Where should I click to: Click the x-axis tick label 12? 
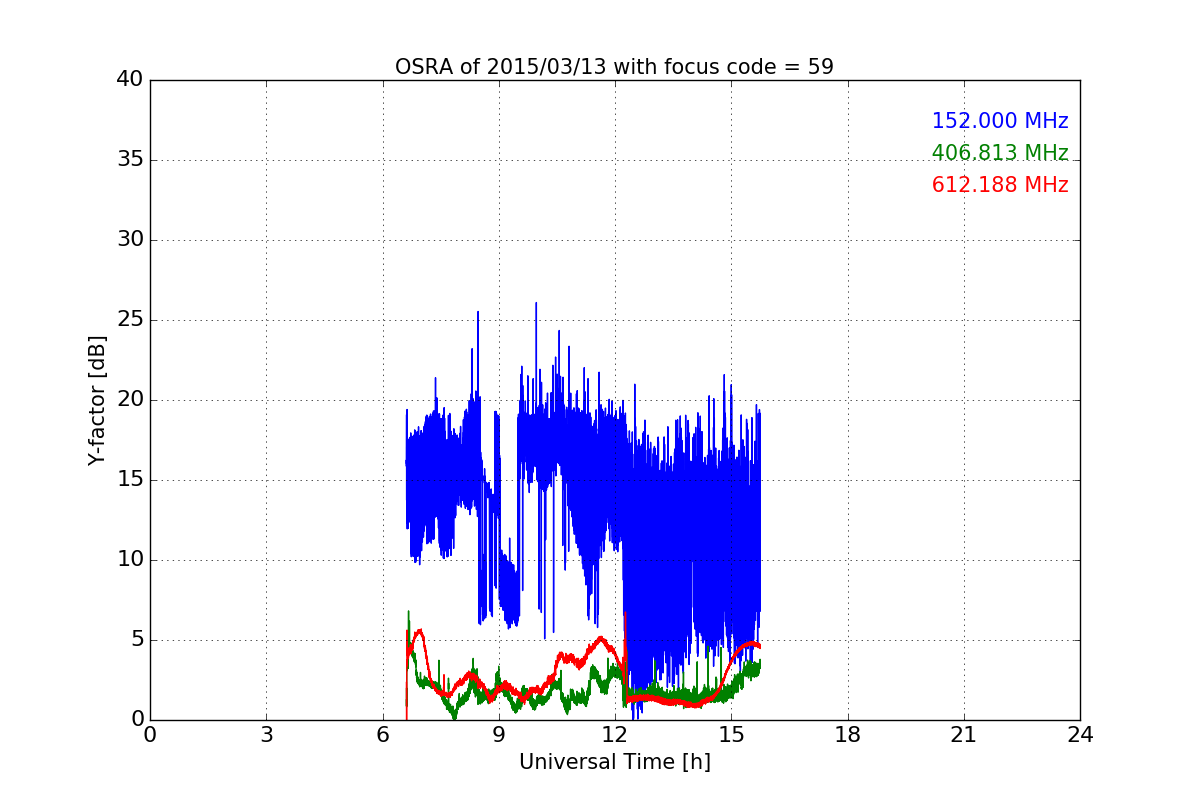[x=615, y=735]
